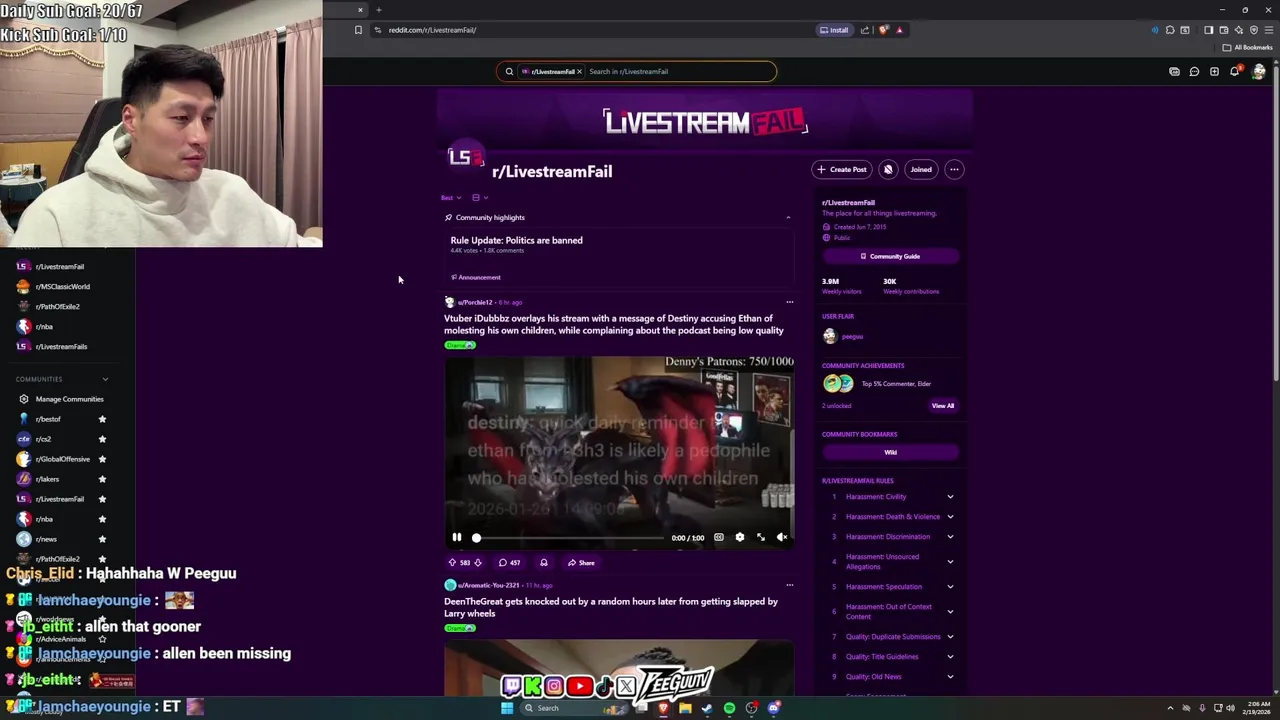Click browser address bar URL

click(x=432, y=30)
